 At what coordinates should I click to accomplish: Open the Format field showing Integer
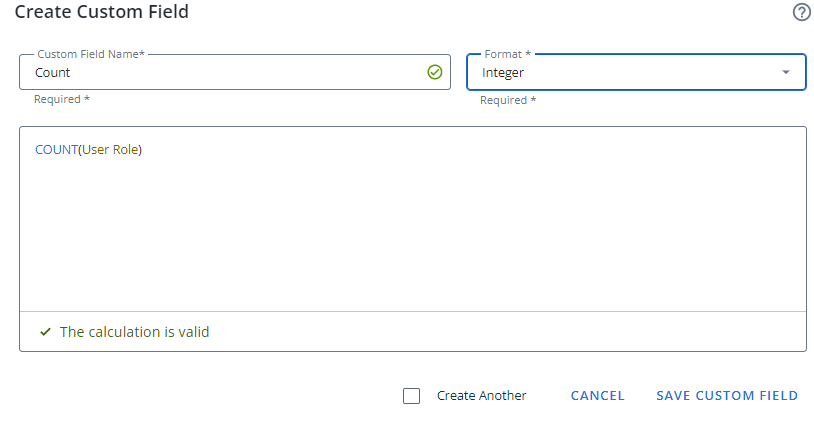click(620, 72)
